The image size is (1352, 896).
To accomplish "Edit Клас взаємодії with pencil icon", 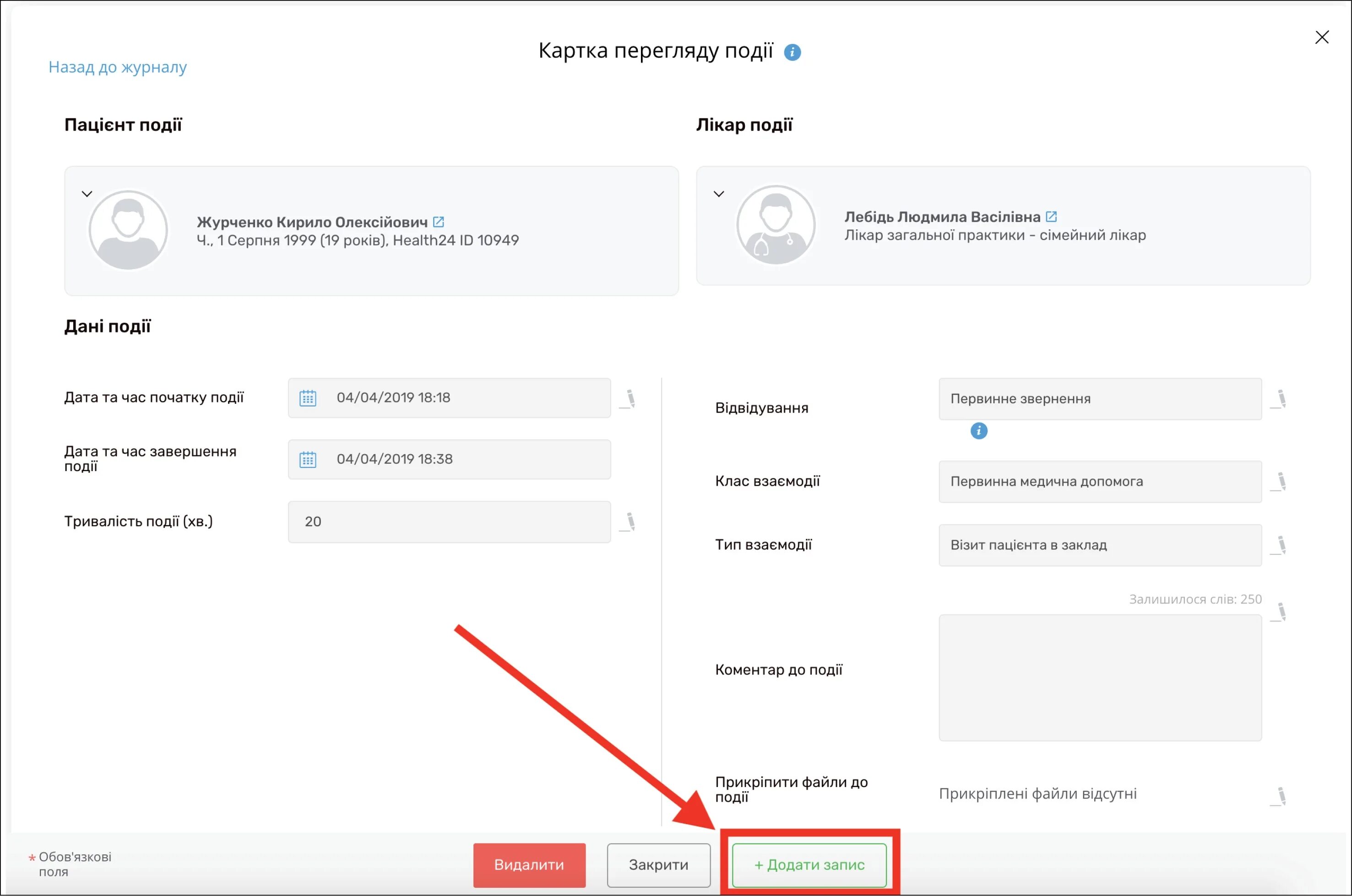I will pos(1279,482).
